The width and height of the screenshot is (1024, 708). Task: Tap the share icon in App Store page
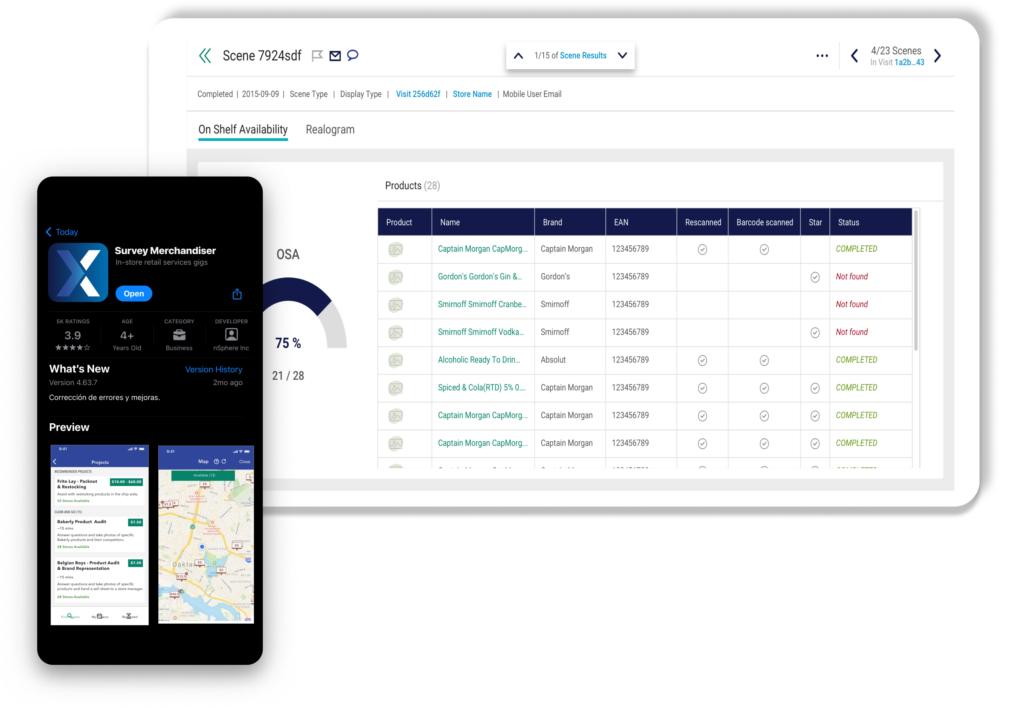(x=237, y=294)
